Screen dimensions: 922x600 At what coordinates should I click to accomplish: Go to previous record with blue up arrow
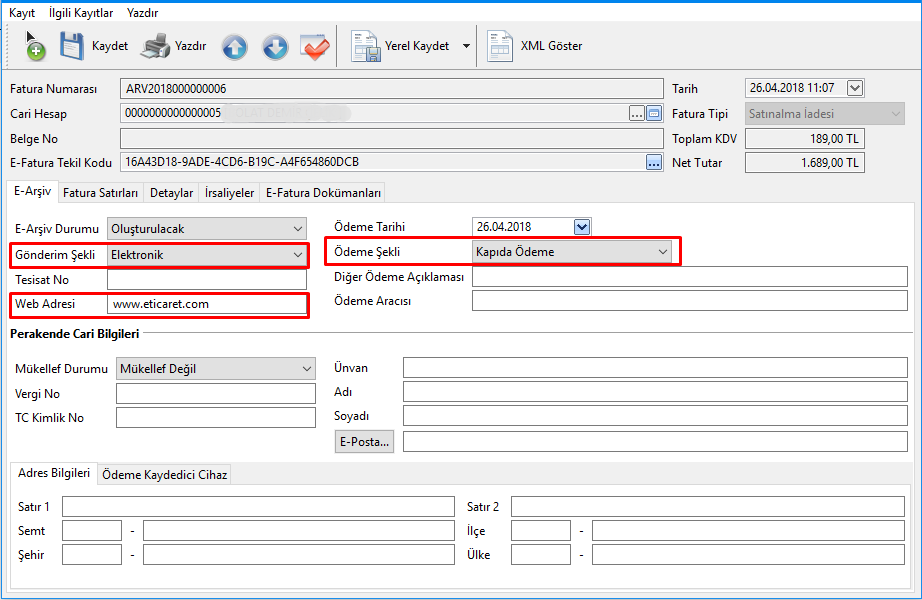234,47
